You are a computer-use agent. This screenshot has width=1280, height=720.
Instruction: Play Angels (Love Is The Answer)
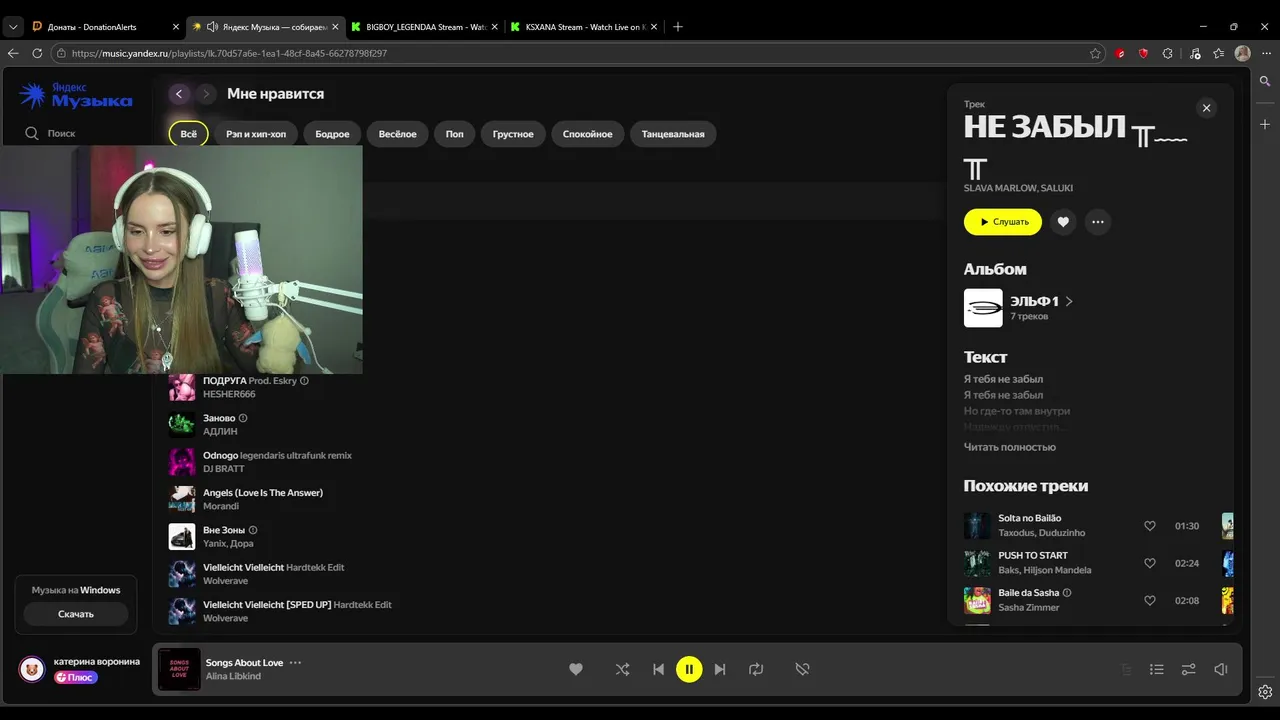[182, 499]
